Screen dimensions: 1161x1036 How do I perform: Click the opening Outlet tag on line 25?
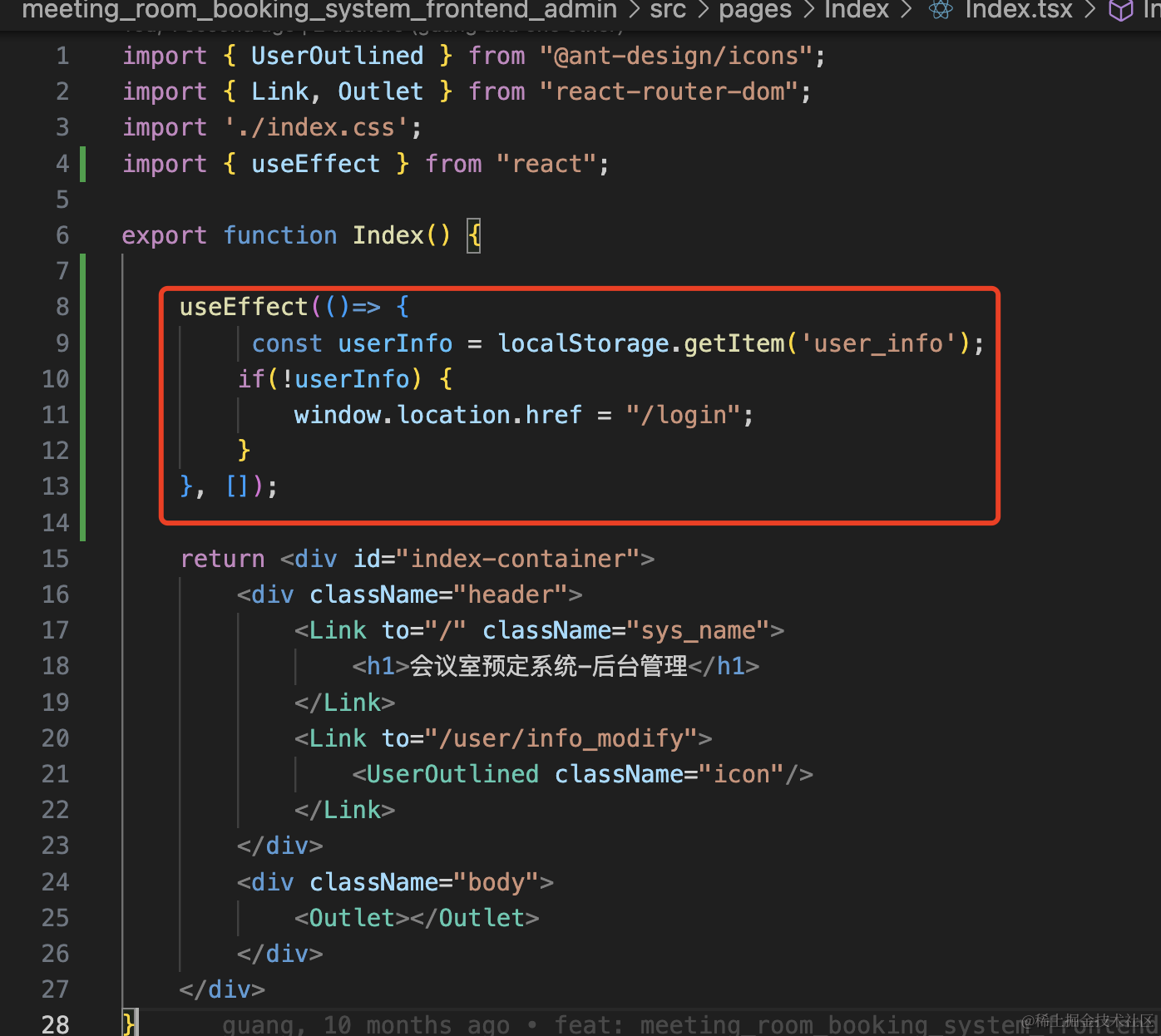352,918
